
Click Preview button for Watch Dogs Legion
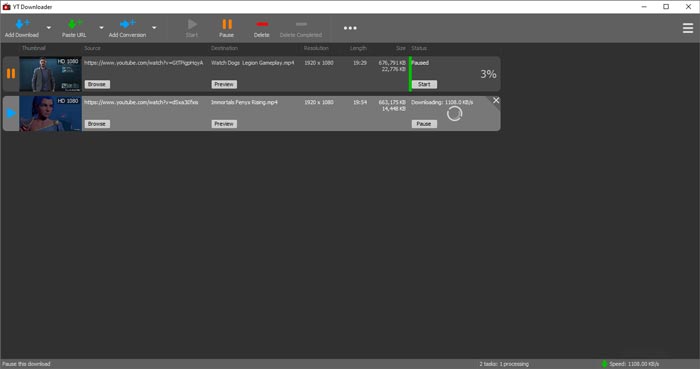pos(224,84)
